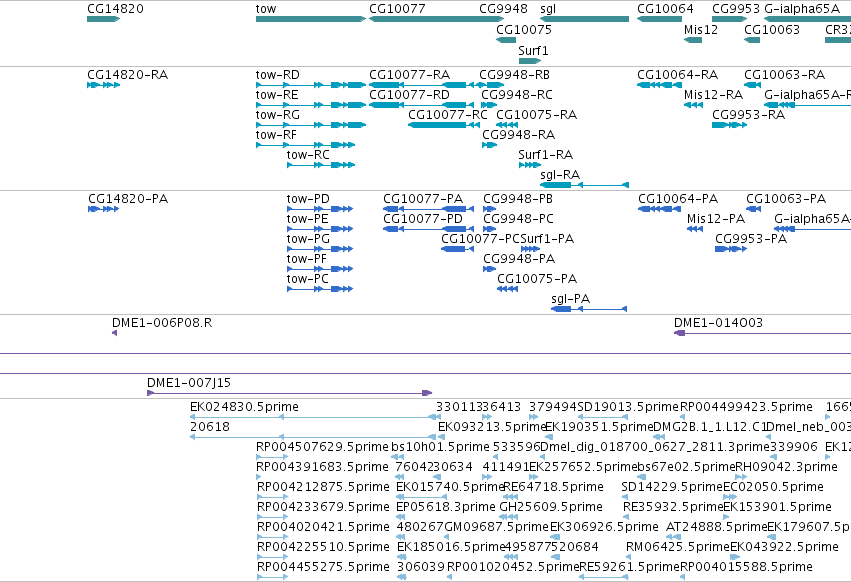Select the Mis12 gene

693,40
